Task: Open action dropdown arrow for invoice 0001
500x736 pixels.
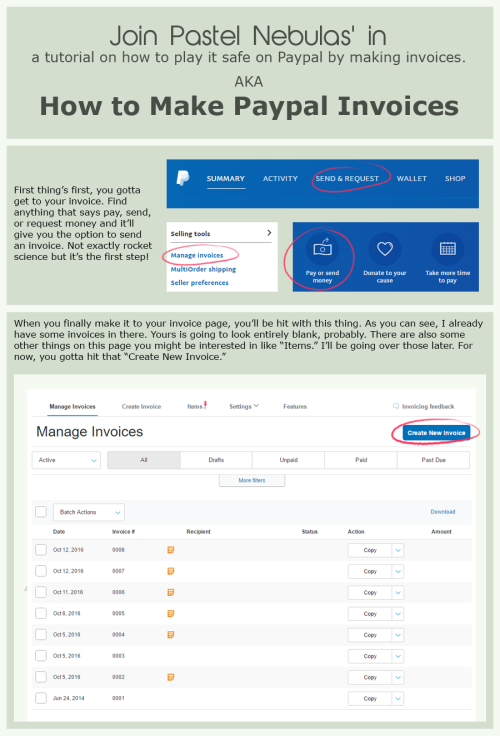Action: click(398, 698)
